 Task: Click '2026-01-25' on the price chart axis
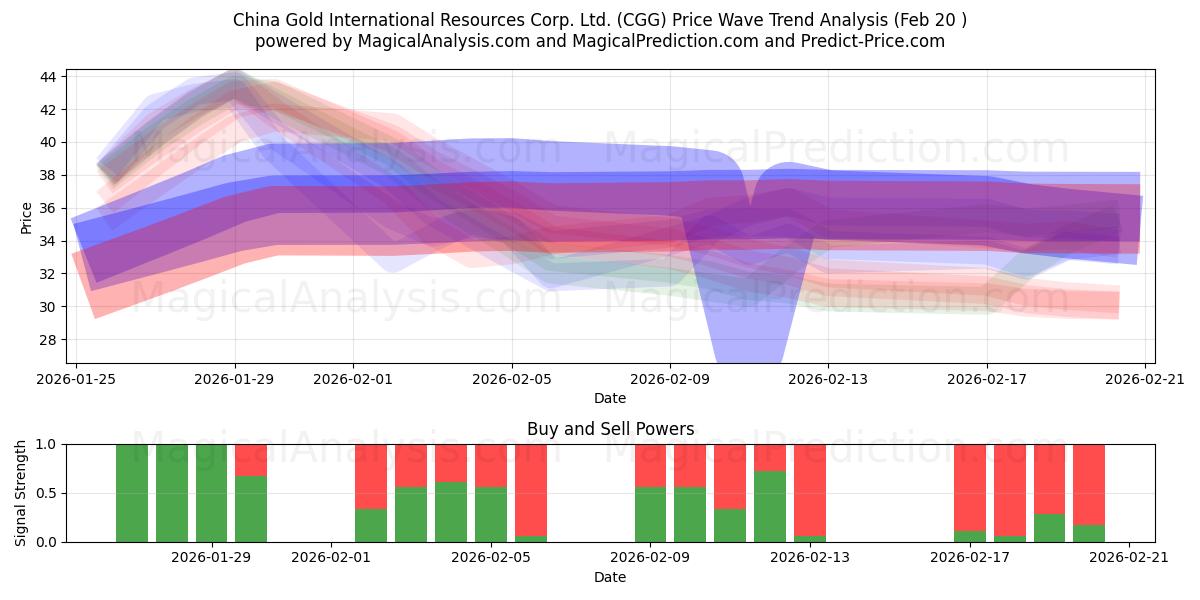[x=77, y=378]
